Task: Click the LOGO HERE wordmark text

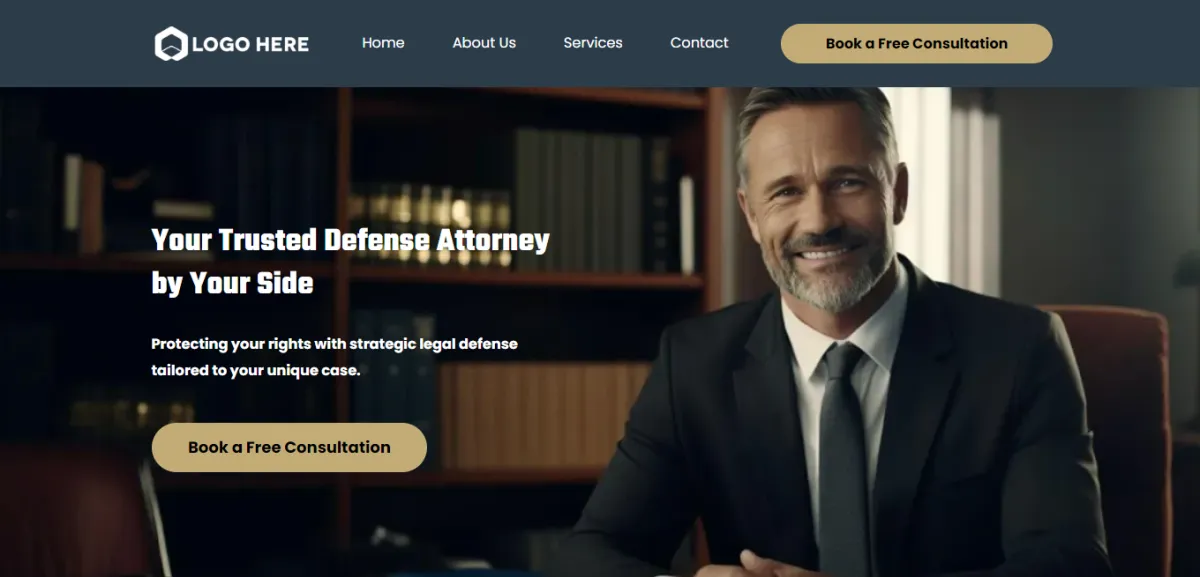Action: pos(250,44)
